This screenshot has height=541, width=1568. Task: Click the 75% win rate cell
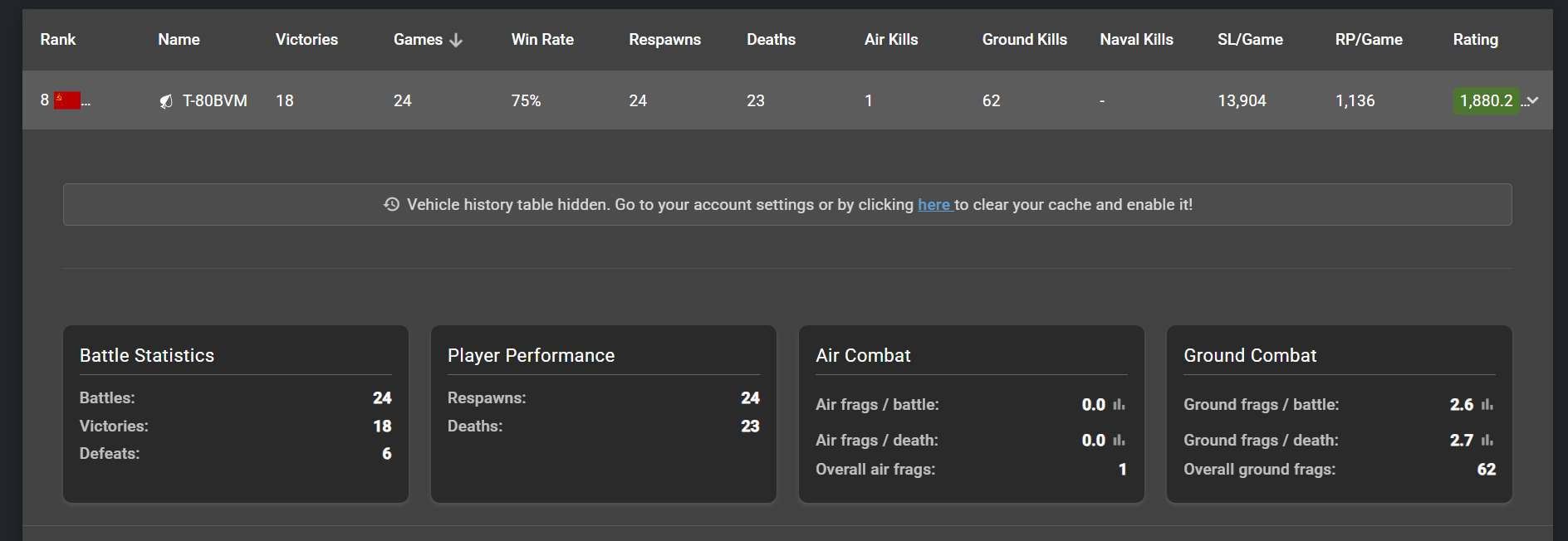coord(526,100)
